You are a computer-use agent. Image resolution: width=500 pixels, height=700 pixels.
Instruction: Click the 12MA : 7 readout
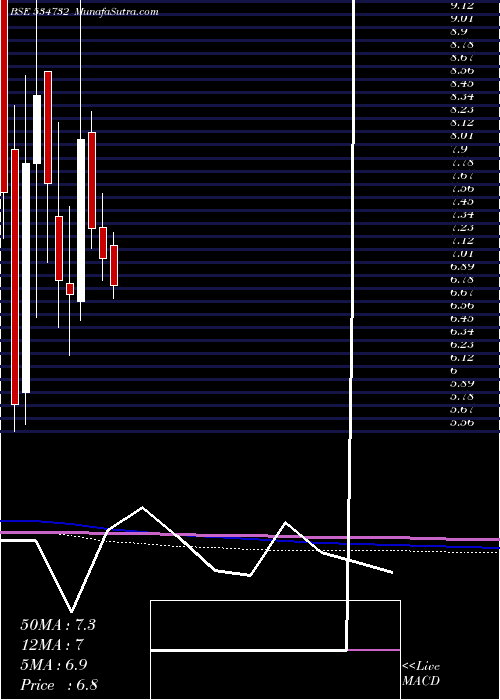point(53,645)
